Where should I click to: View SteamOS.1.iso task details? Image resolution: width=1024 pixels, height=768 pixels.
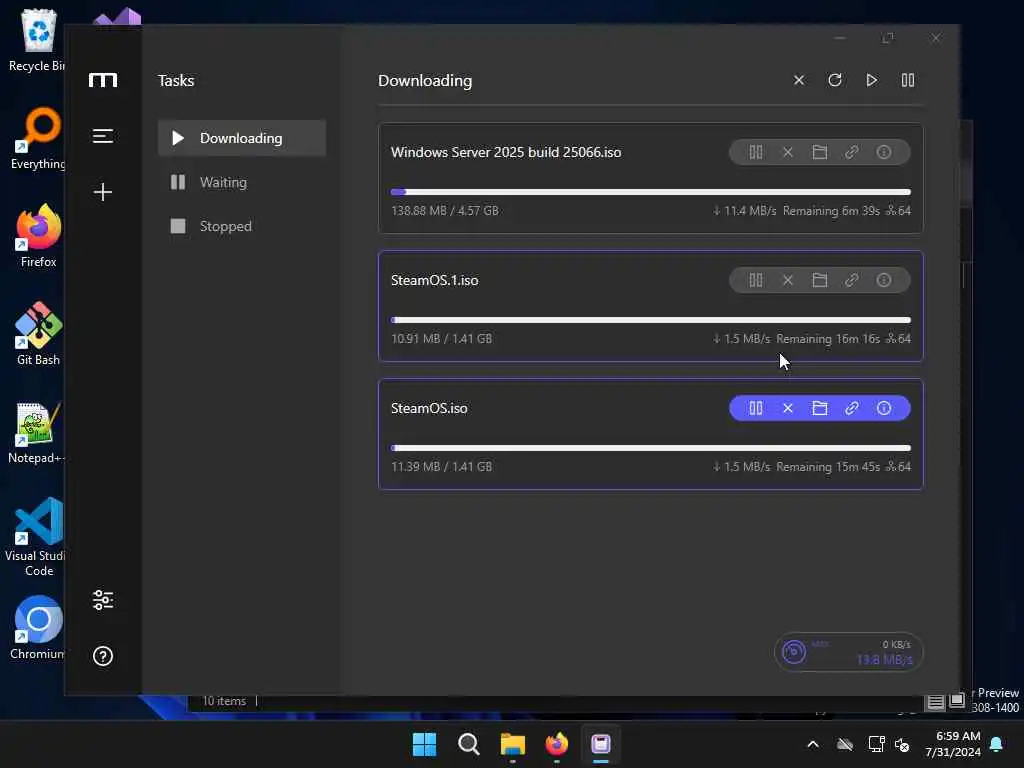884,280
